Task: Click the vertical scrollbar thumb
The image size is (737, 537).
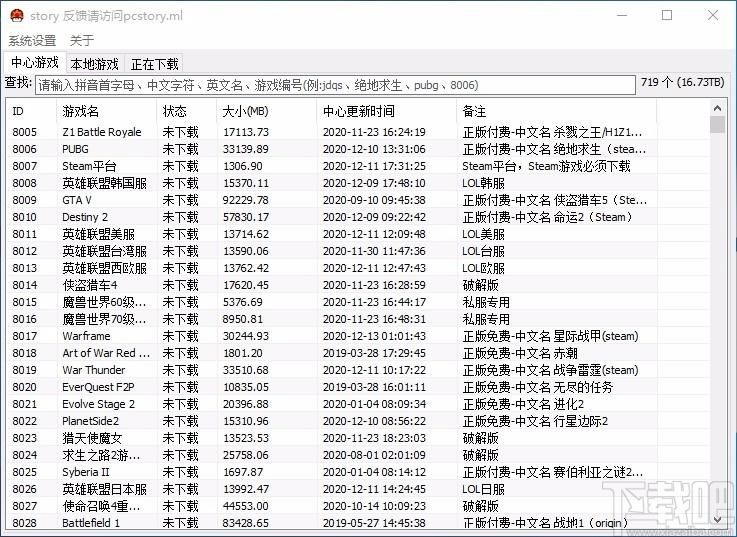Action: (717, 125)
